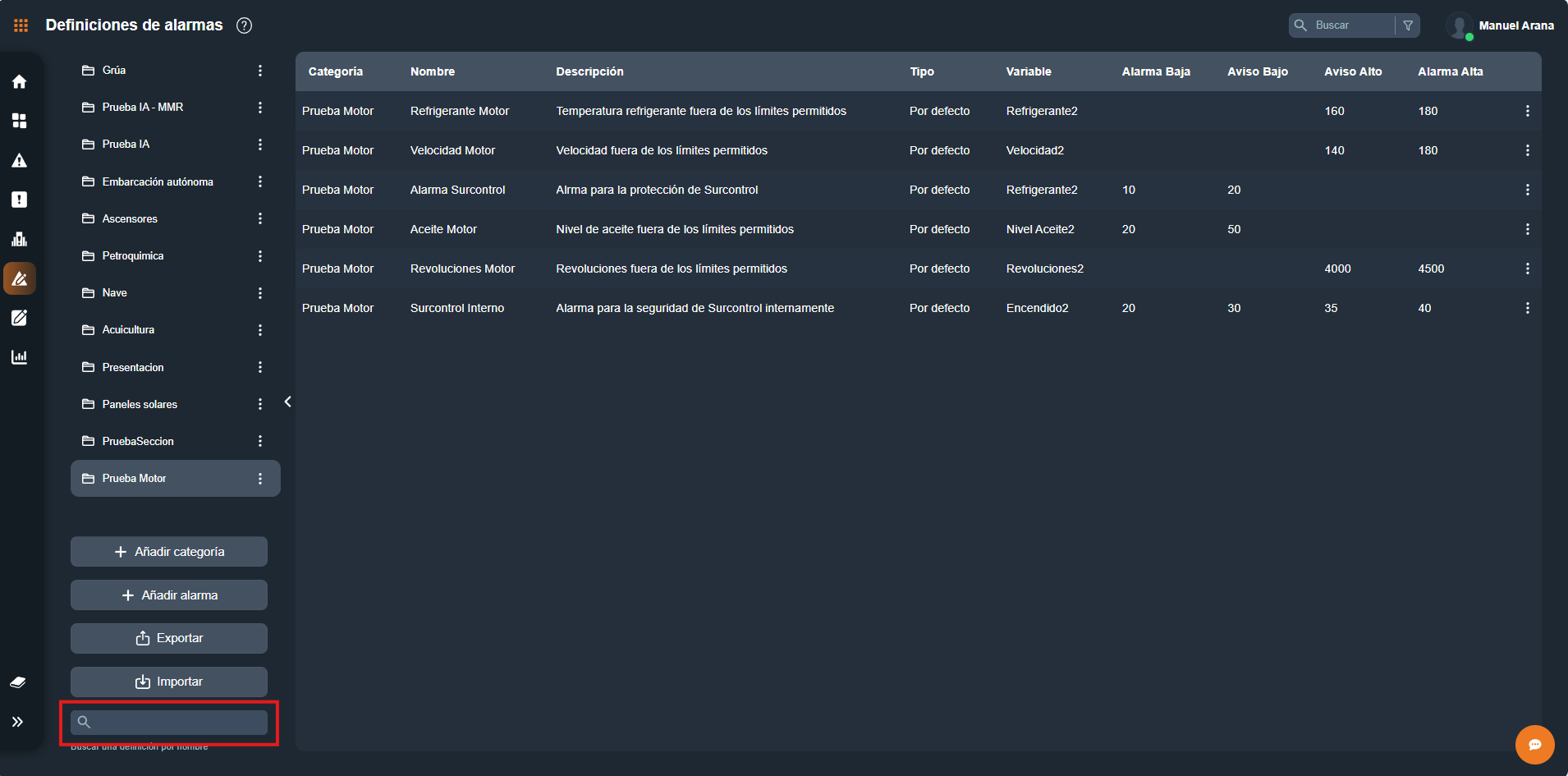Expand the sidebar with double chevron
This screenshot has height=776, width=1568.
coord(18,722)
